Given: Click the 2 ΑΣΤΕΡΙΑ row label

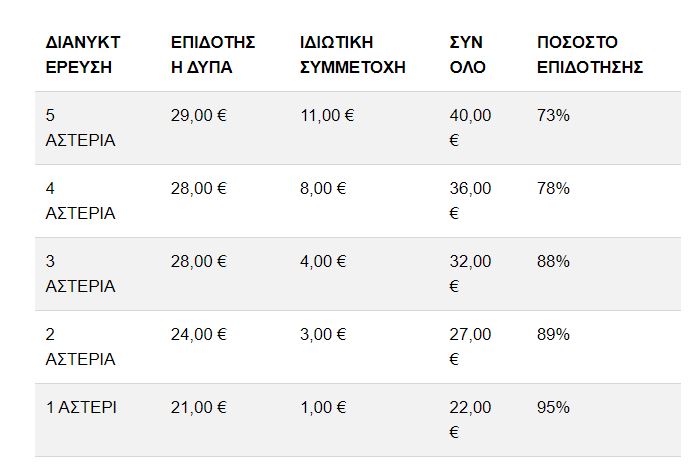Looking at the screenshot, I should pos(80,347).
